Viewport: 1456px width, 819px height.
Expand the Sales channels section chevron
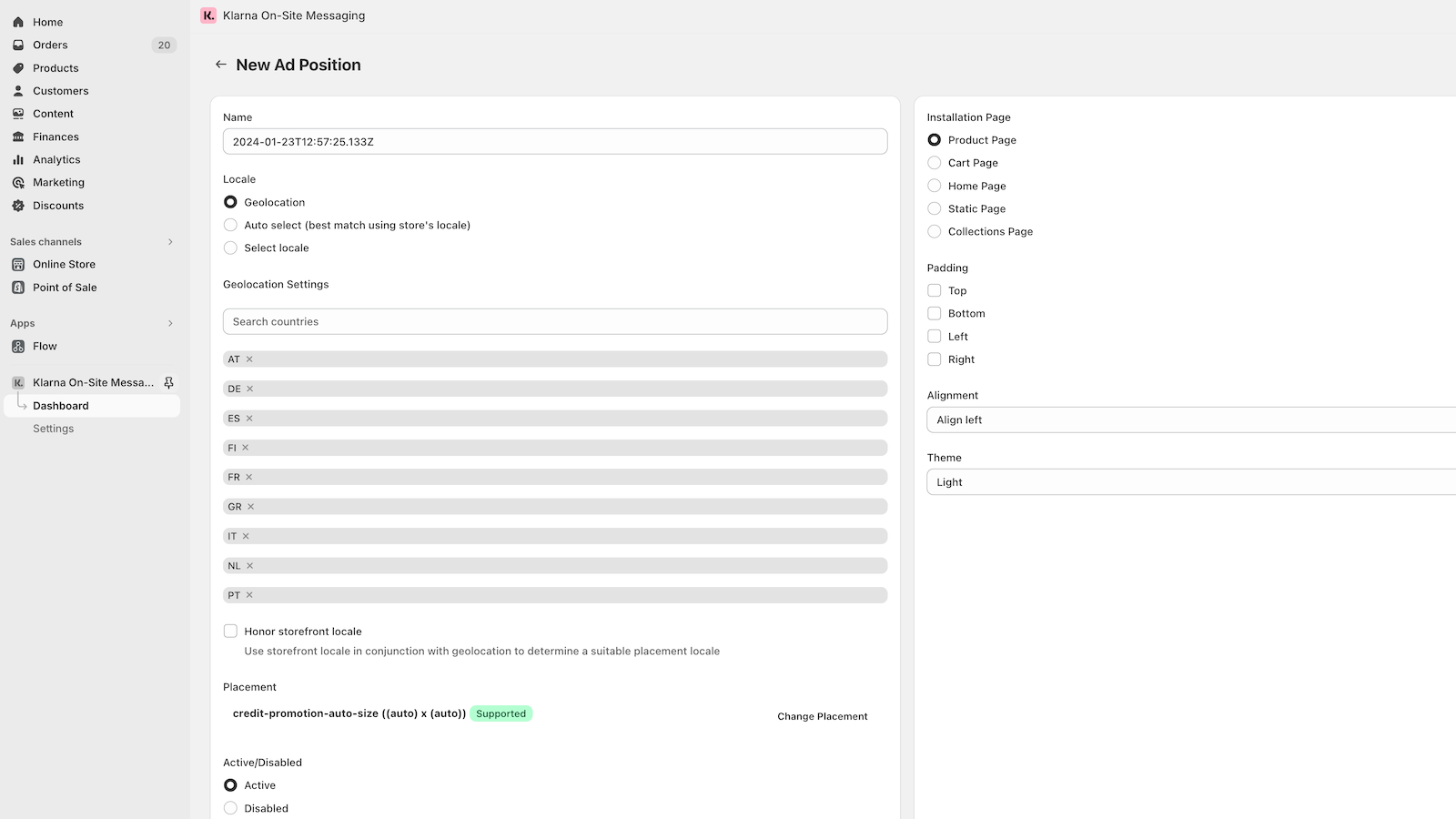tap(170, 242)
